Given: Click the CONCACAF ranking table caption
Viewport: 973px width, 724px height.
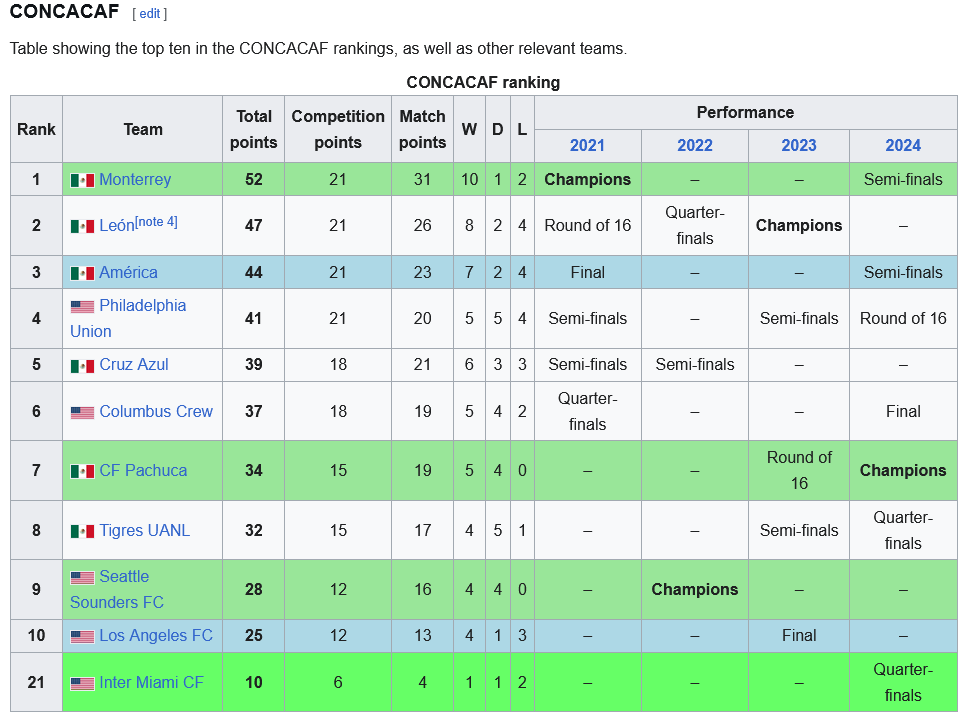Looking at the screenshot, I should point(483,83).
